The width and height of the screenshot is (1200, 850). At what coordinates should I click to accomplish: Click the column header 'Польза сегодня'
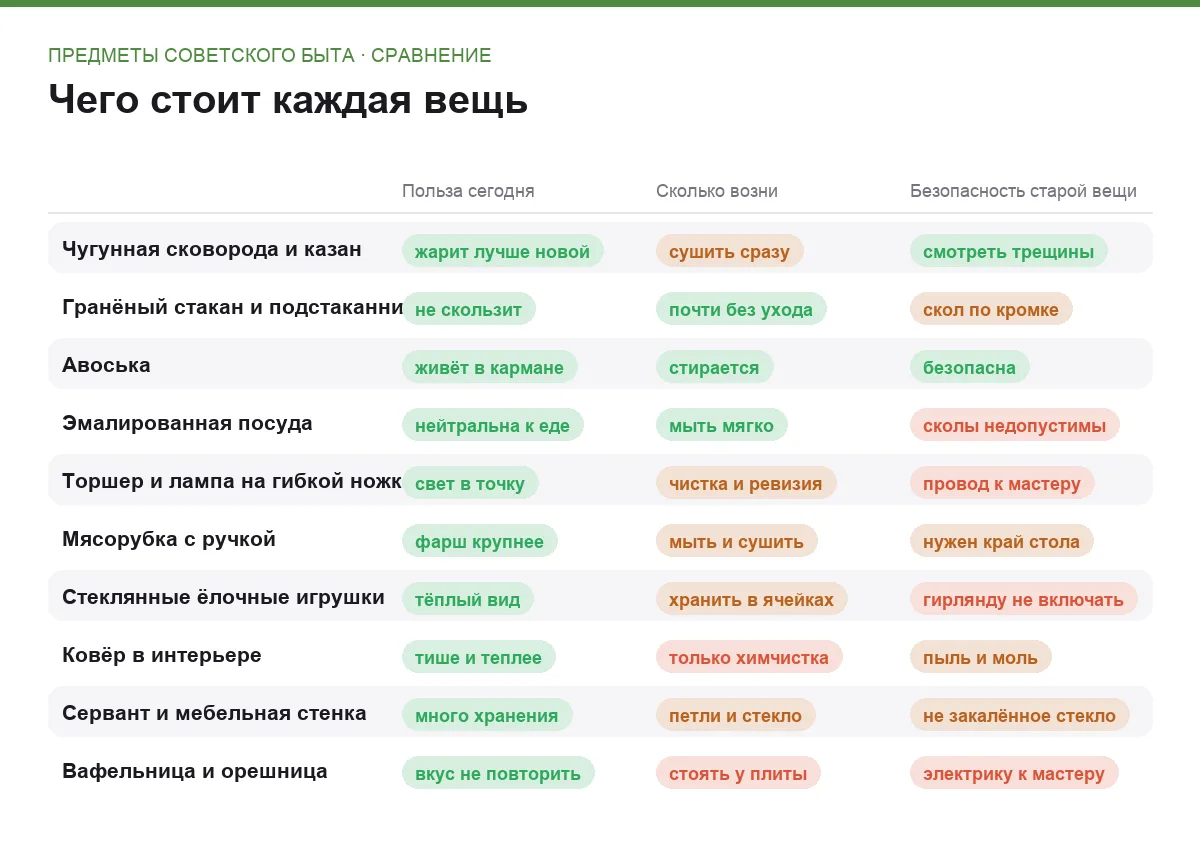click(x=468, y=191)
